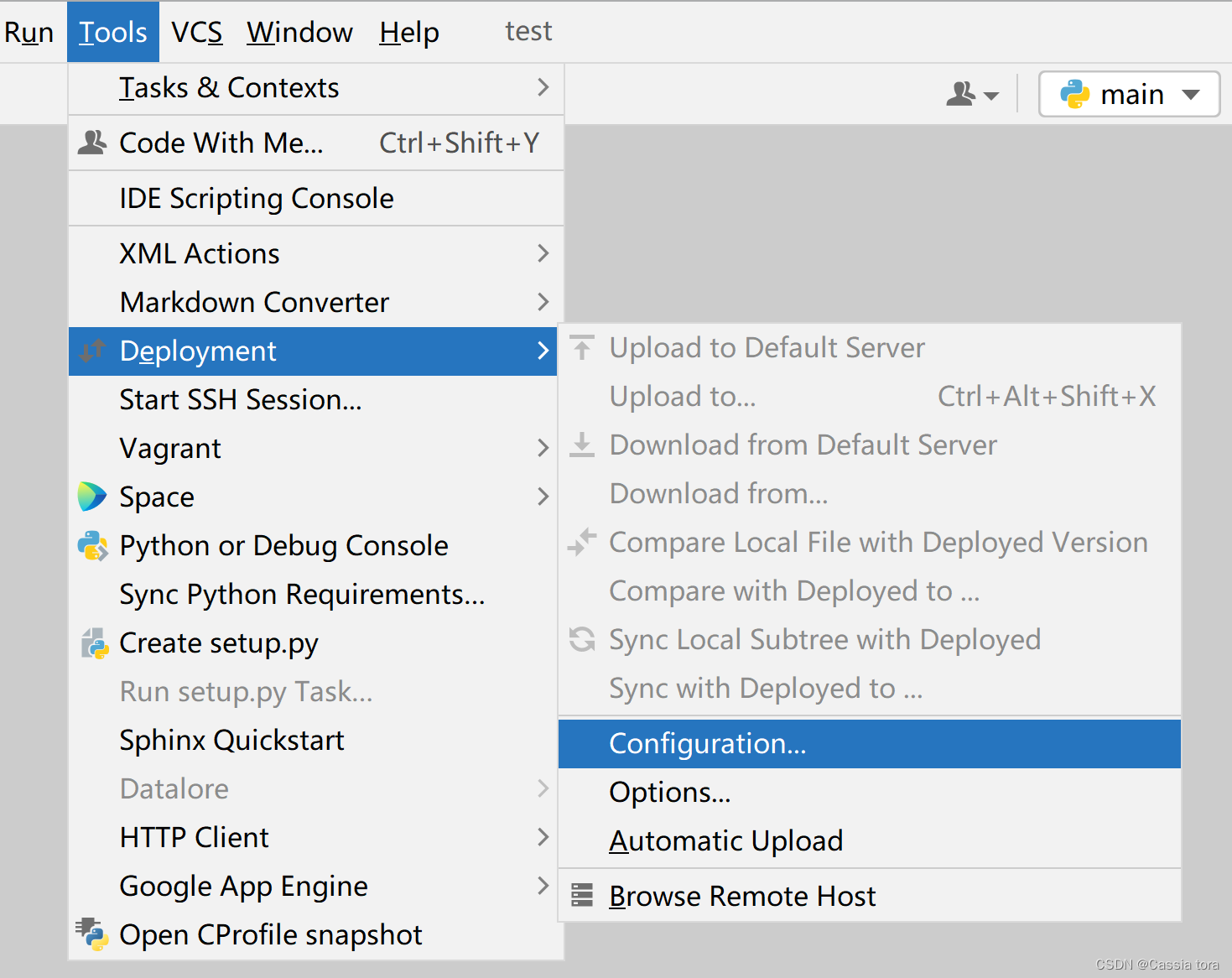Choose Configuration... in Deployment submenu
This screenshot has width=1232, height=978.
point(870,743)
